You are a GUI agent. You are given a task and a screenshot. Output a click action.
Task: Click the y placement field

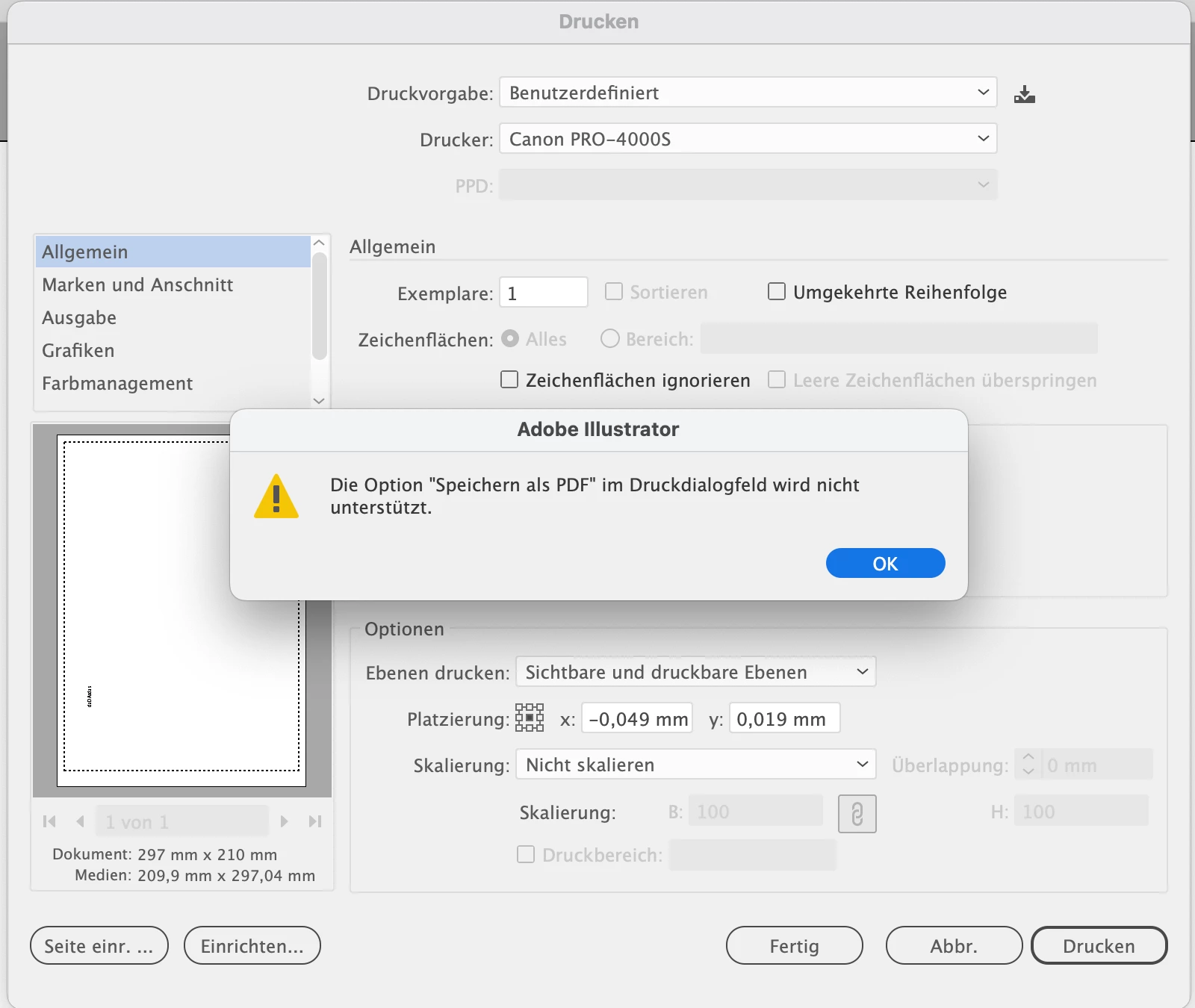pyautogui.click(x=784, y=718)
